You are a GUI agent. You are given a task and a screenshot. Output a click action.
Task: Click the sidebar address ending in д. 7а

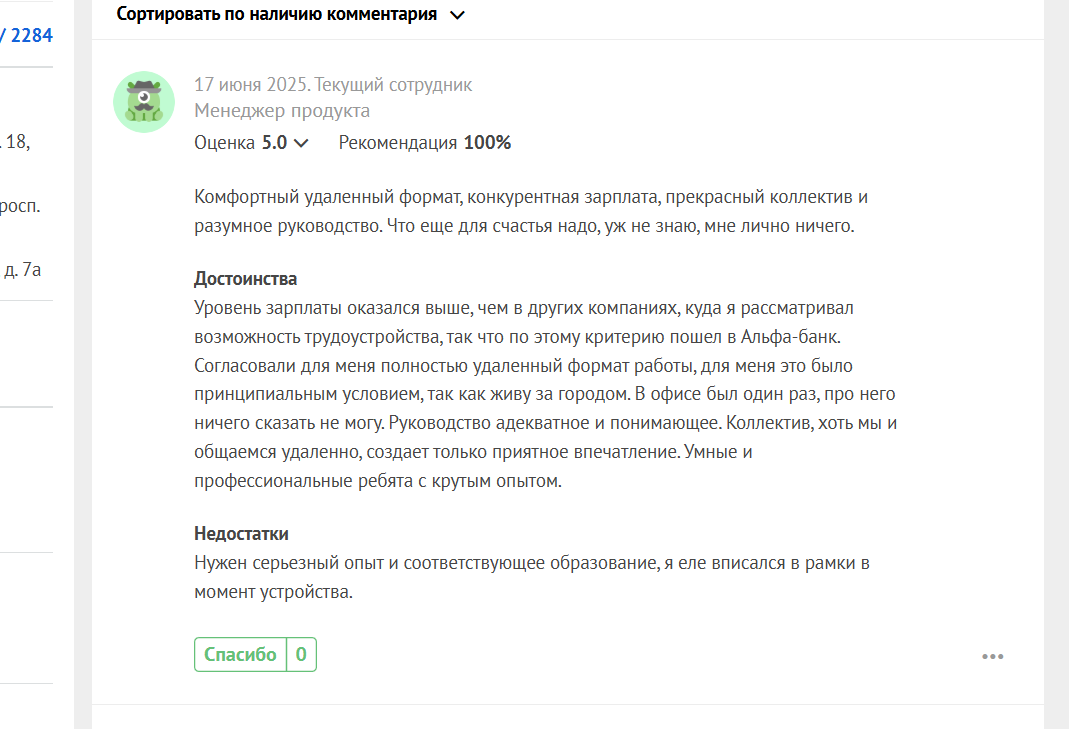[x=20, y=269]
